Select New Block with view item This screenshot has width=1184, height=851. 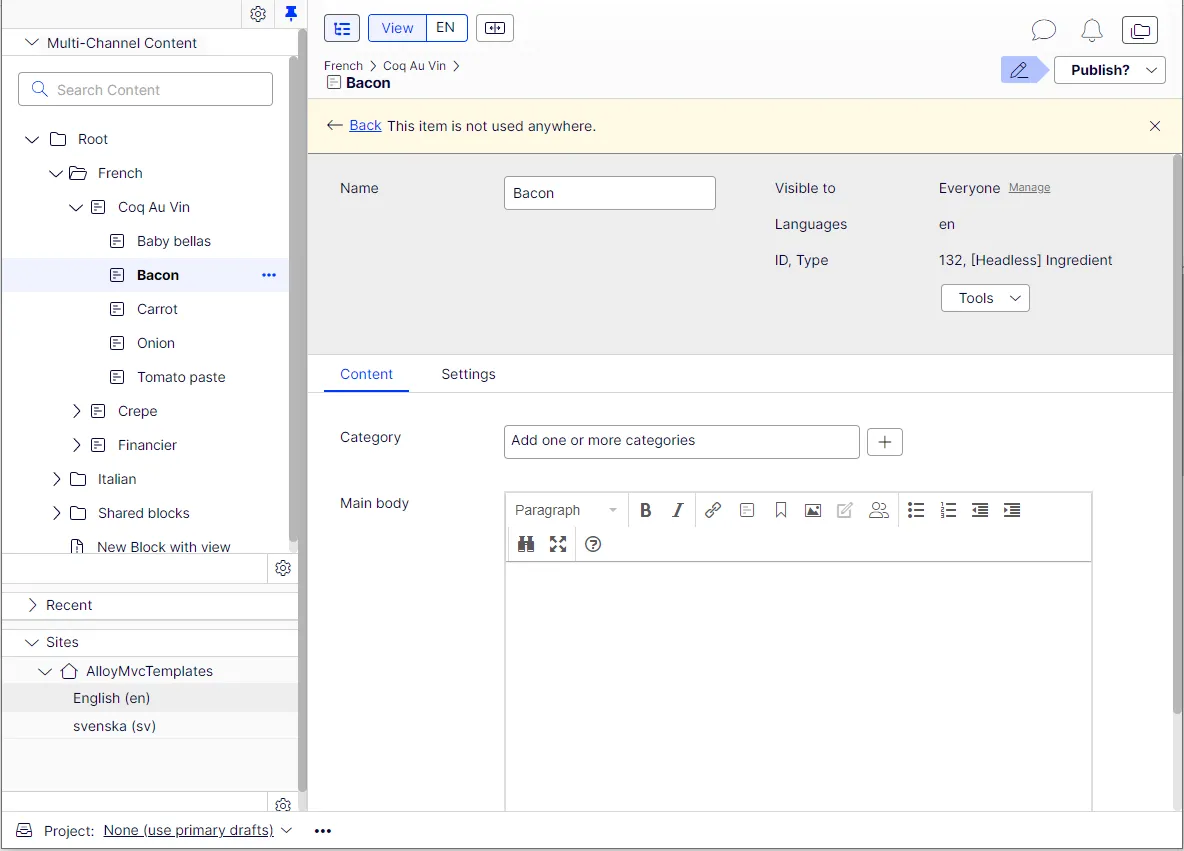click(x=163, y=546)
